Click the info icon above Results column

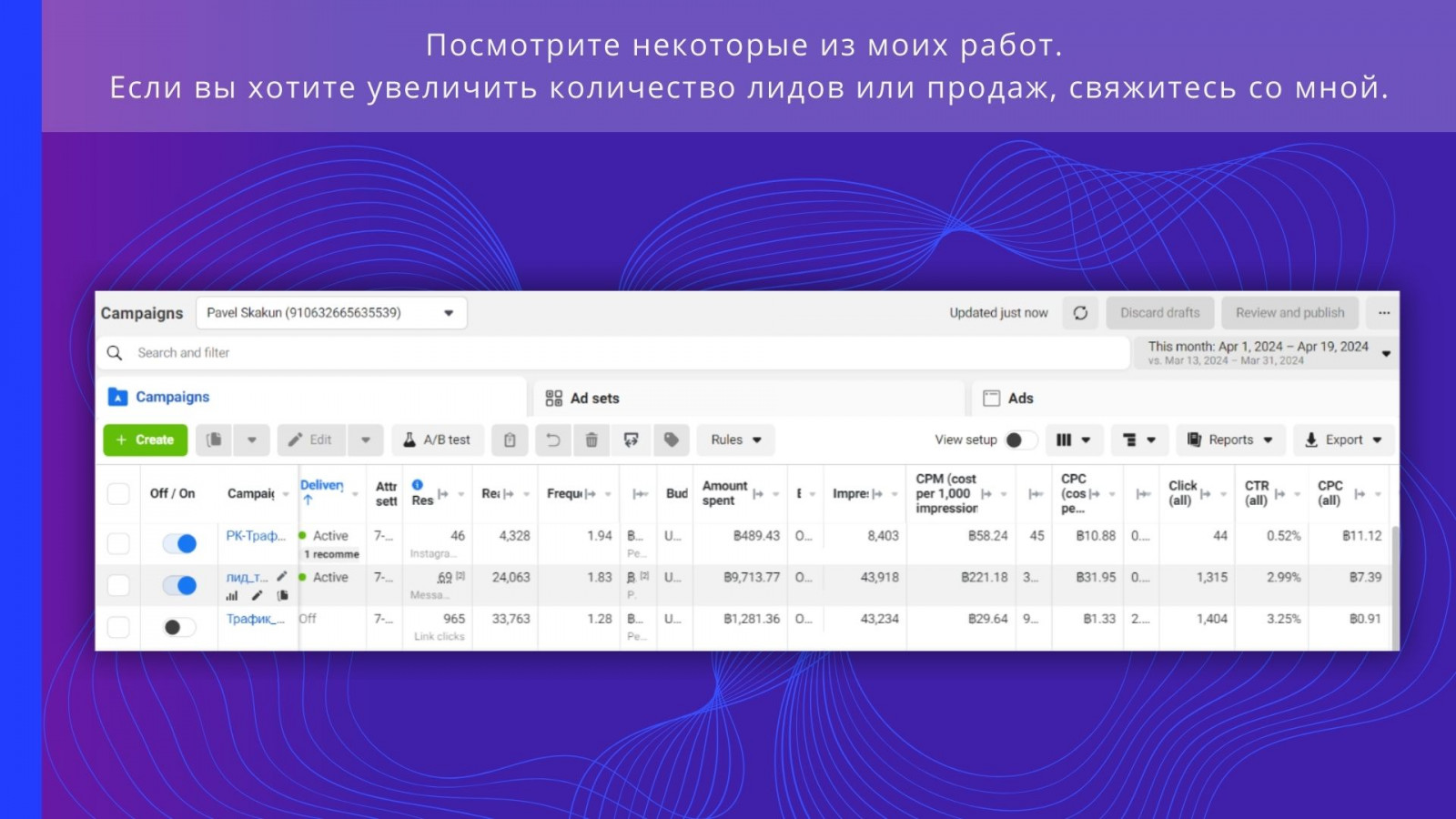tap(418, 485)
